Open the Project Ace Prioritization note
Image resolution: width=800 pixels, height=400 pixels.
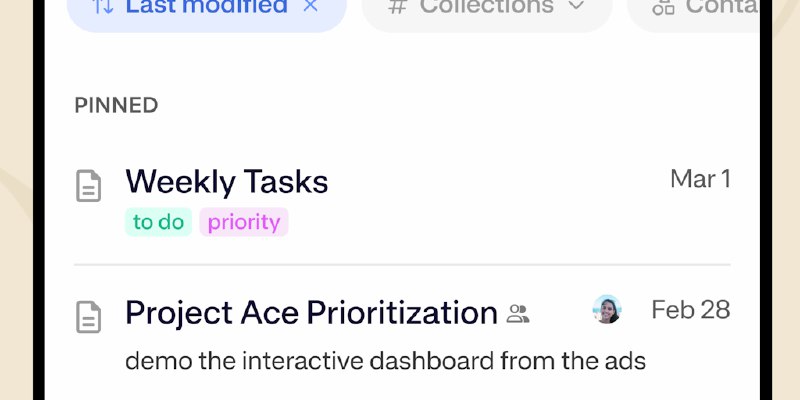pos(311,313)
